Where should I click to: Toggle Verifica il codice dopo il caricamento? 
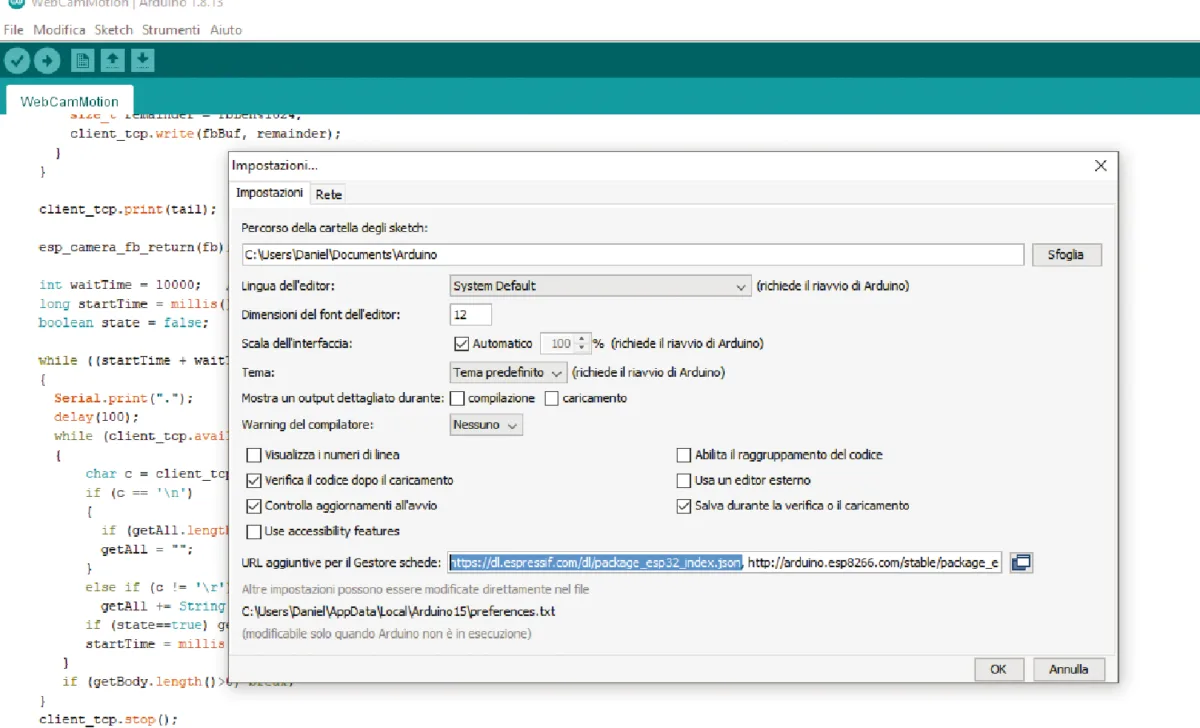[x=254, y=480]
